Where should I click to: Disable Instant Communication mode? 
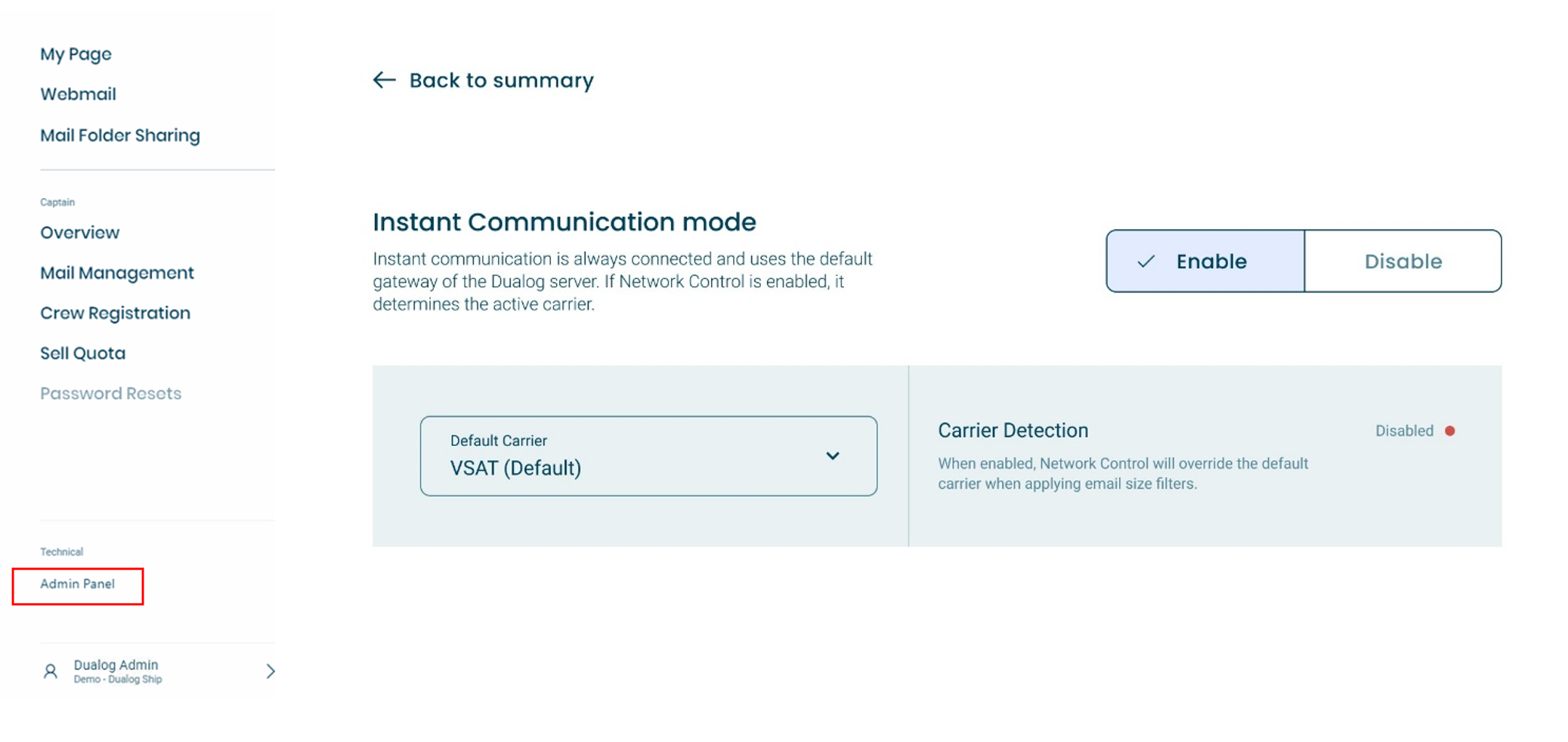click(x=1403, y=261)
